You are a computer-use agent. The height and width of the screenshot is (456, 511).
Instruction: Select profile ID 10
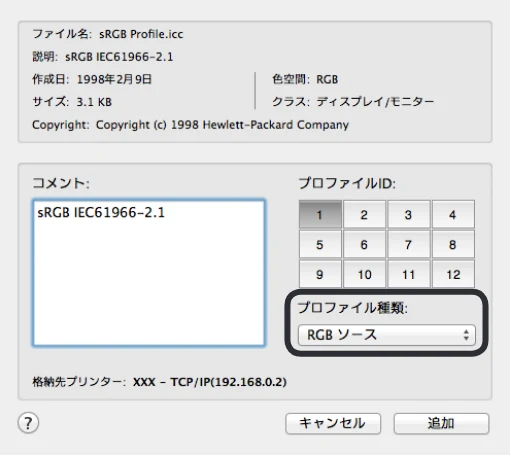coord(364,274)
